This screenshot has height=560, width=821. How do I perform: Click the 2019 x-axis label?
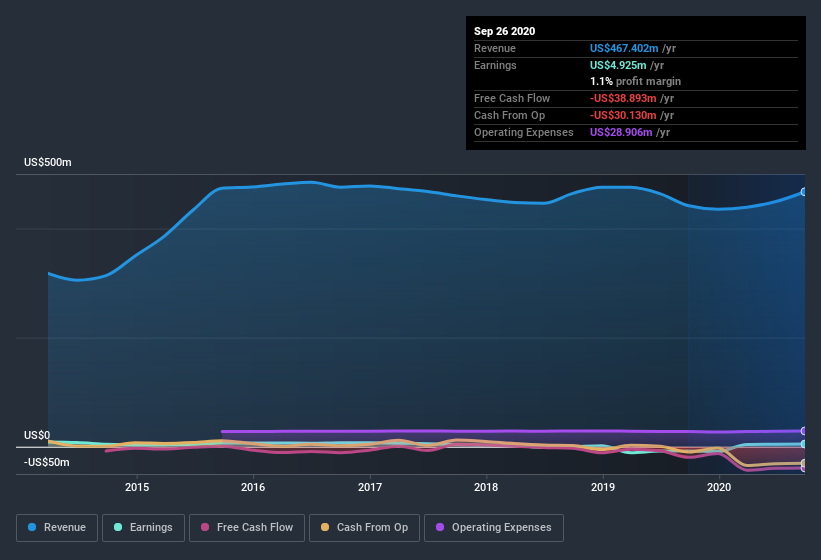603,487
